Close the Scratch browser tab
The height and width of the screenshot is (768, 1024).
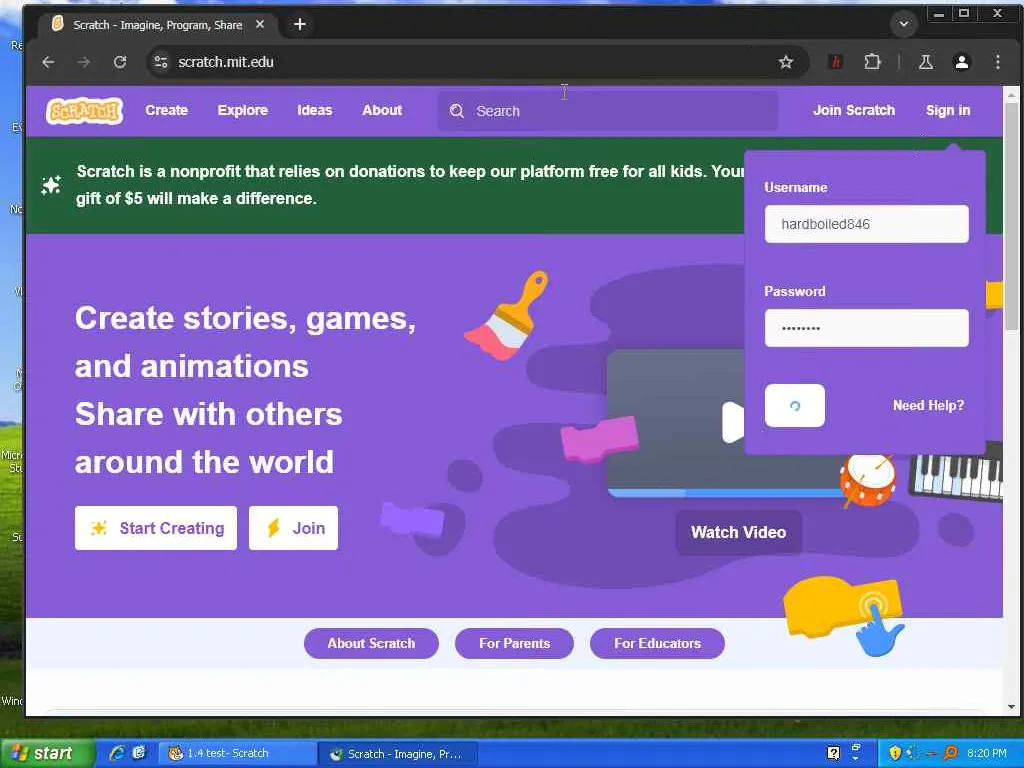(260, 24)
